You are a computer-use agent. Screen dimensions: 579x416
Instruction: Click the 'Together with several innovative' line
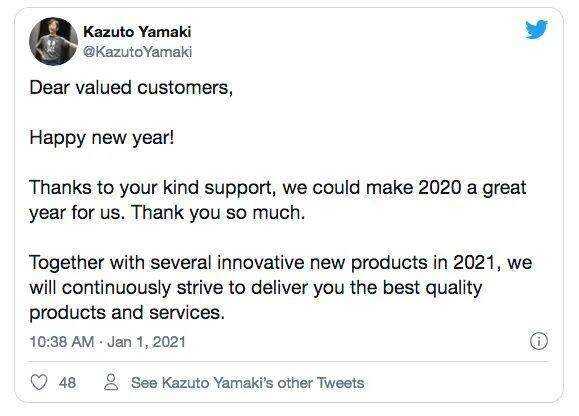tap(281, 263)
